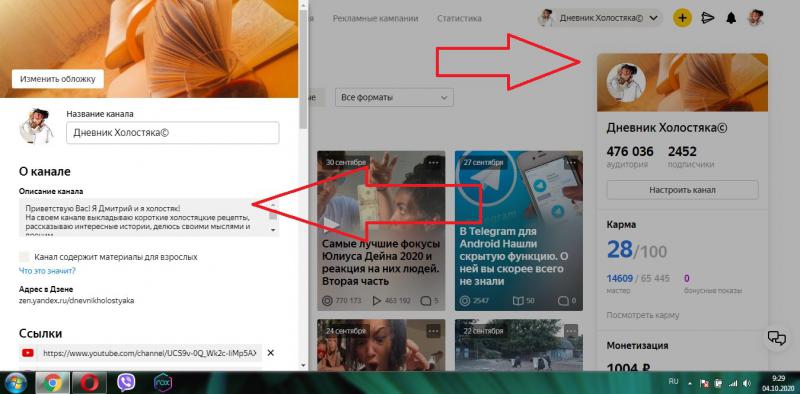Click the YouTube channel URL field
800x394 pixels.
151,353
